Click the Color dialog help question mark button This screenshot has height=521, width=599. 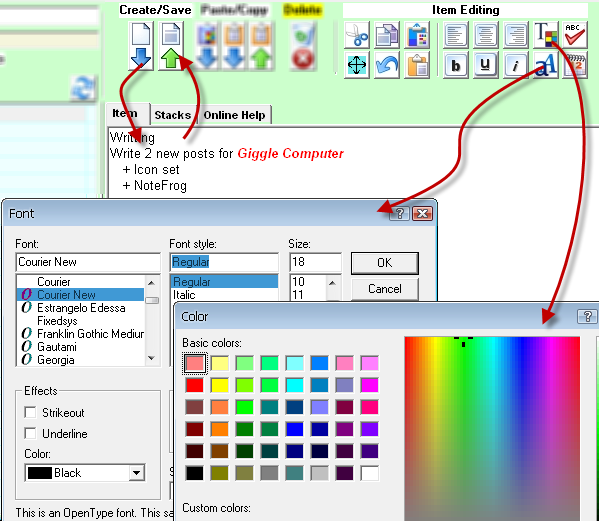[587, 316]
